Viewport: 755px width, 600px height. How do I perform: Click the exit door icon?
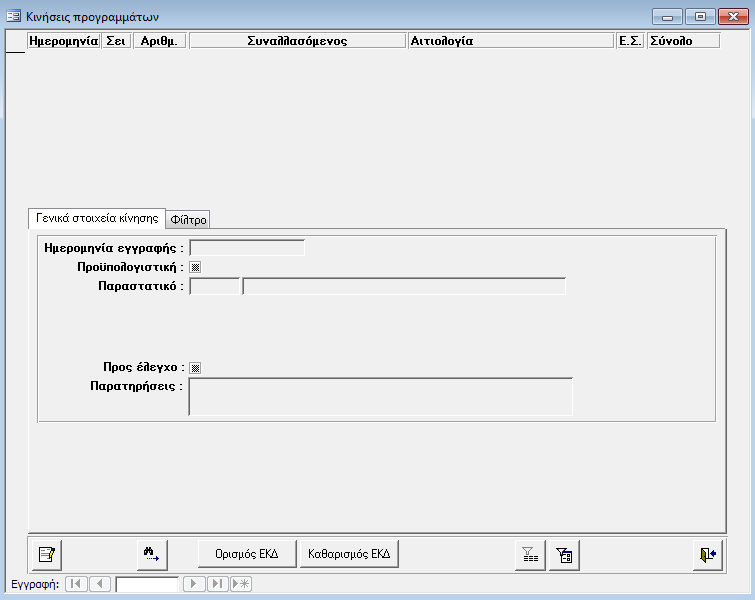708,553
